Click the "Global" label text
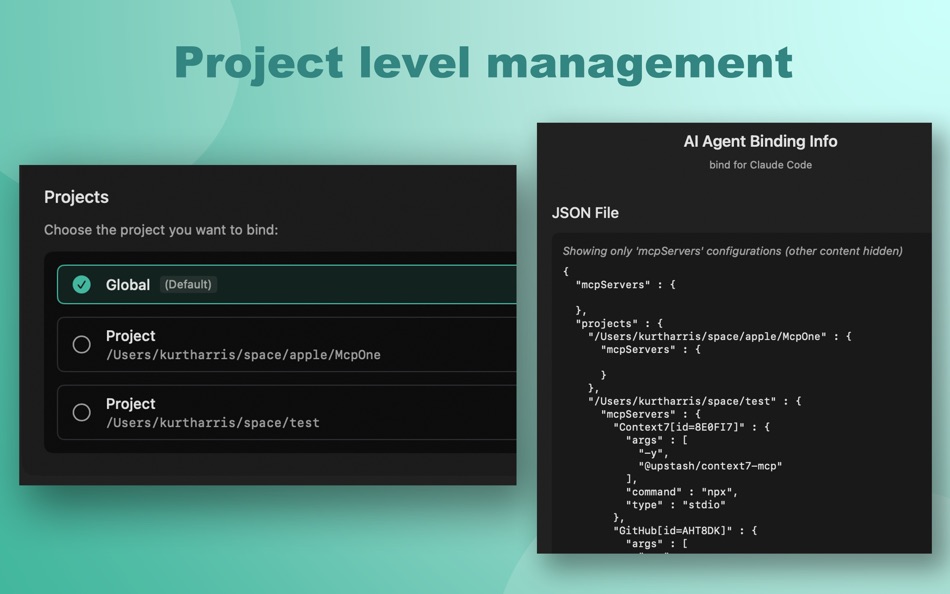This screenshot has height=594, width=950. (x=128, y=285)
